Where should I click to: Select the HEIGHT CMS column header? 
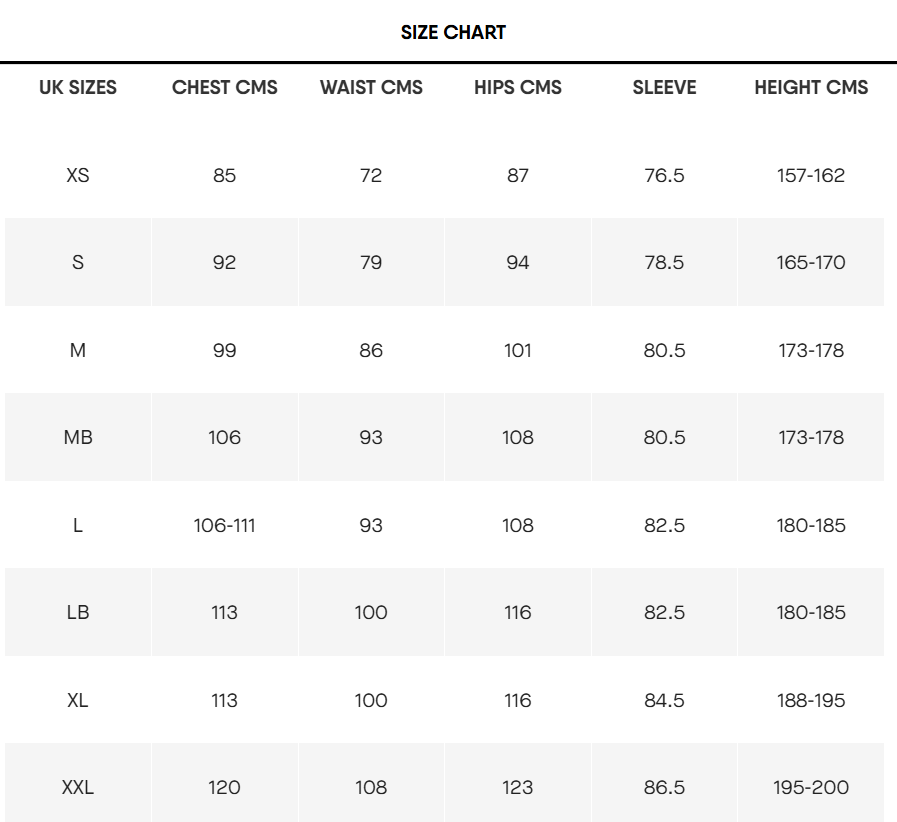click(x=811, y=88)
